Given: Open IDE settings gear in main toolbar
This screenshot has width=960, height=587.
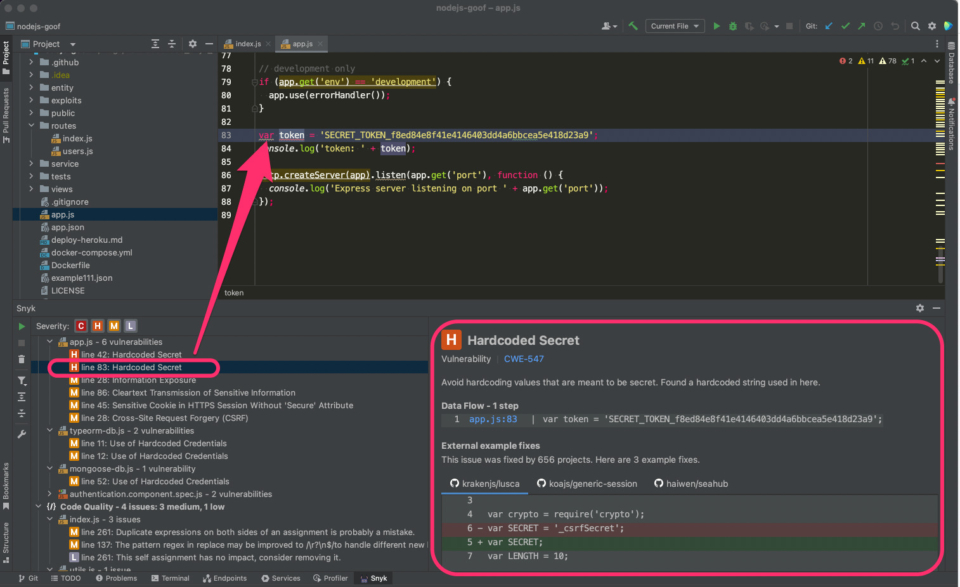Looking at the screenshot, I should tap(932, 26).
